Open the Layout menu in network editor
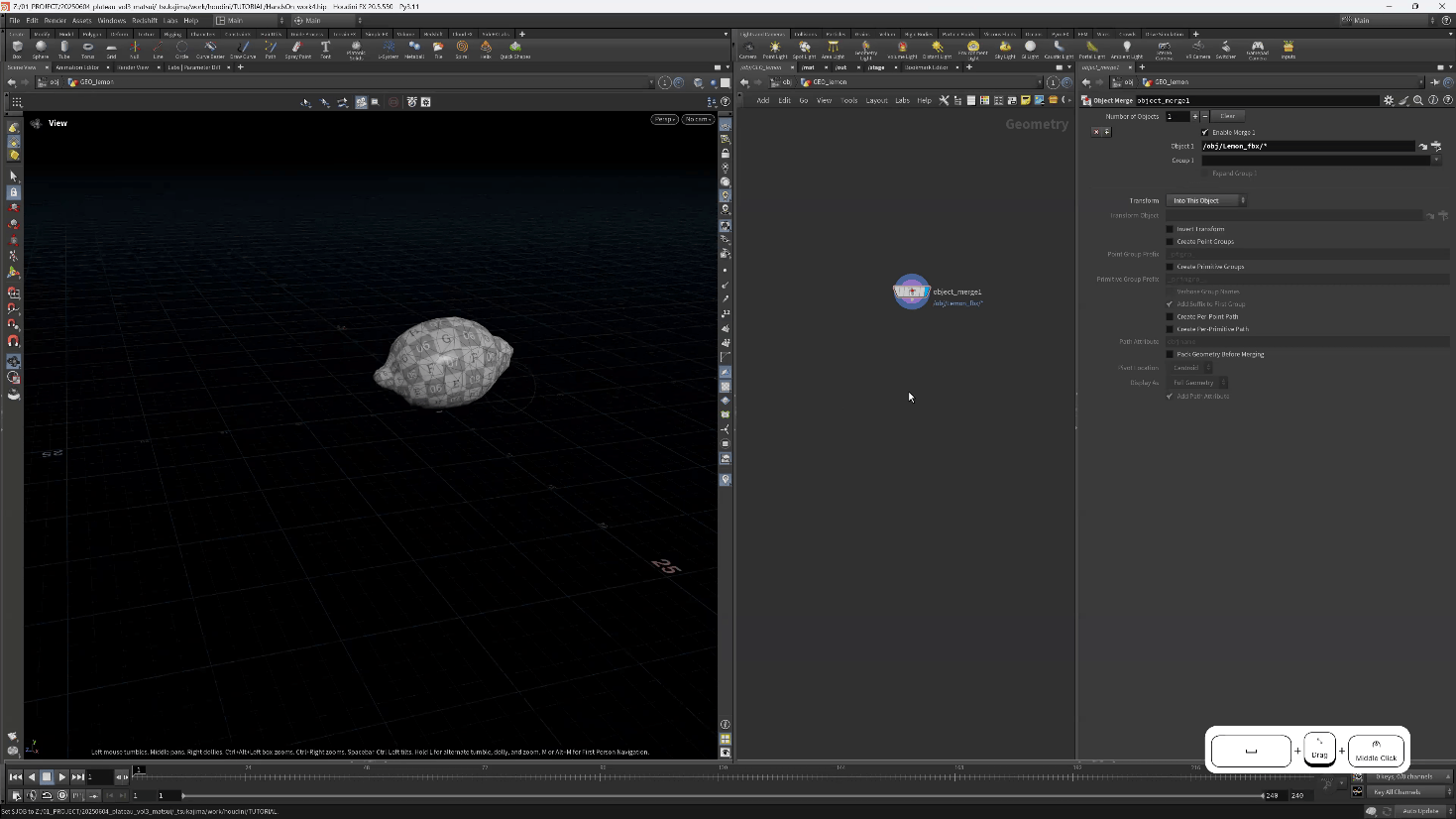Image resolution: width=1456 pixels, height=819 pixels. (876, 100)
